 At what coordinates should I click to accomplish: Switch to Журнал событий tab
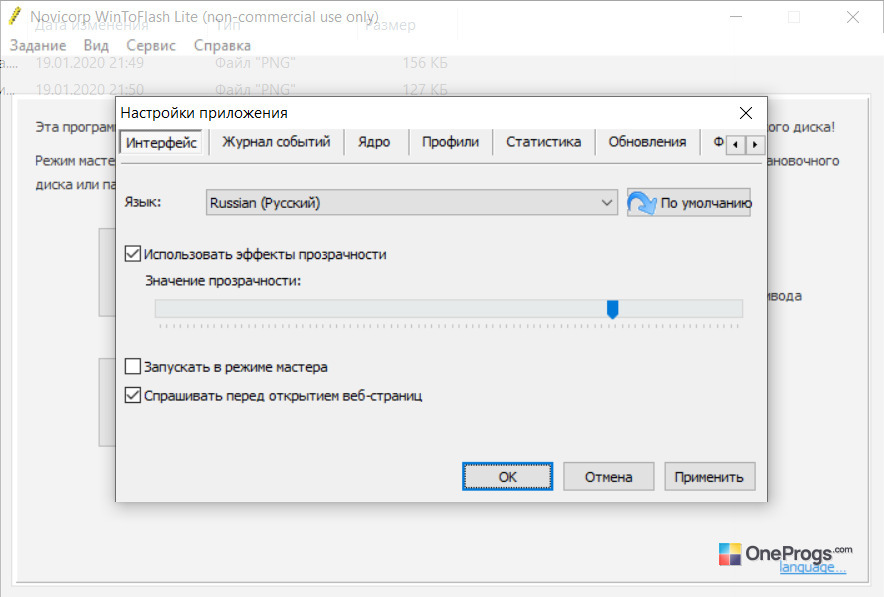click(276, 141)
